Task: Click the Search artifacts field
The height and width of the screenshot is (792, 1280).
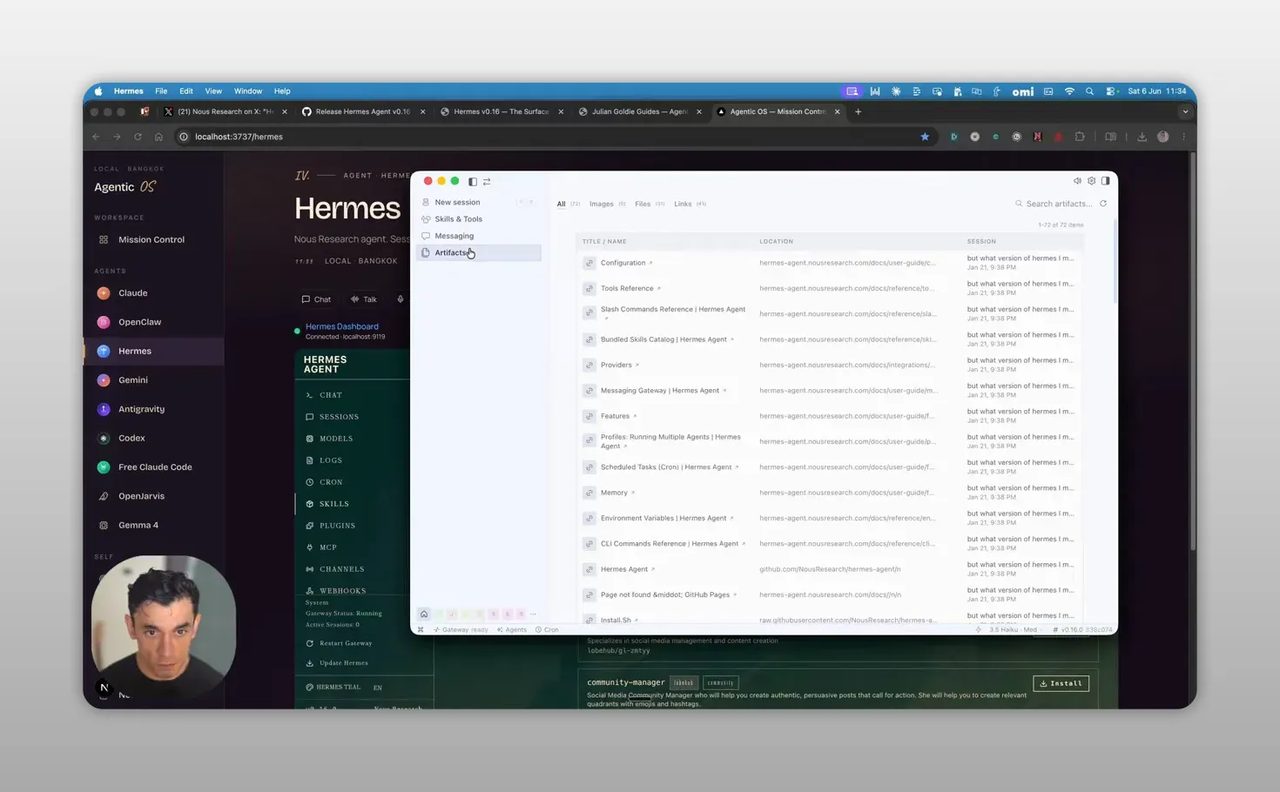Action: tap(1058, 204)
